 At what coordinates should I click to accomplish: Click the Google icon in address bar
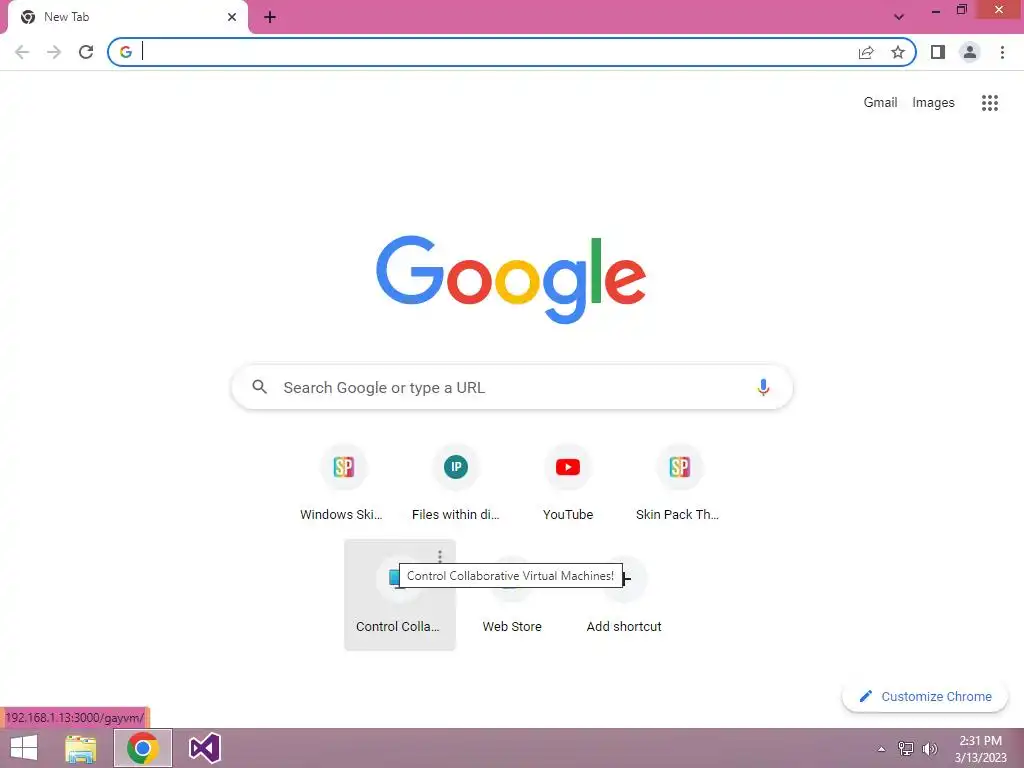[x=126, y=52]
